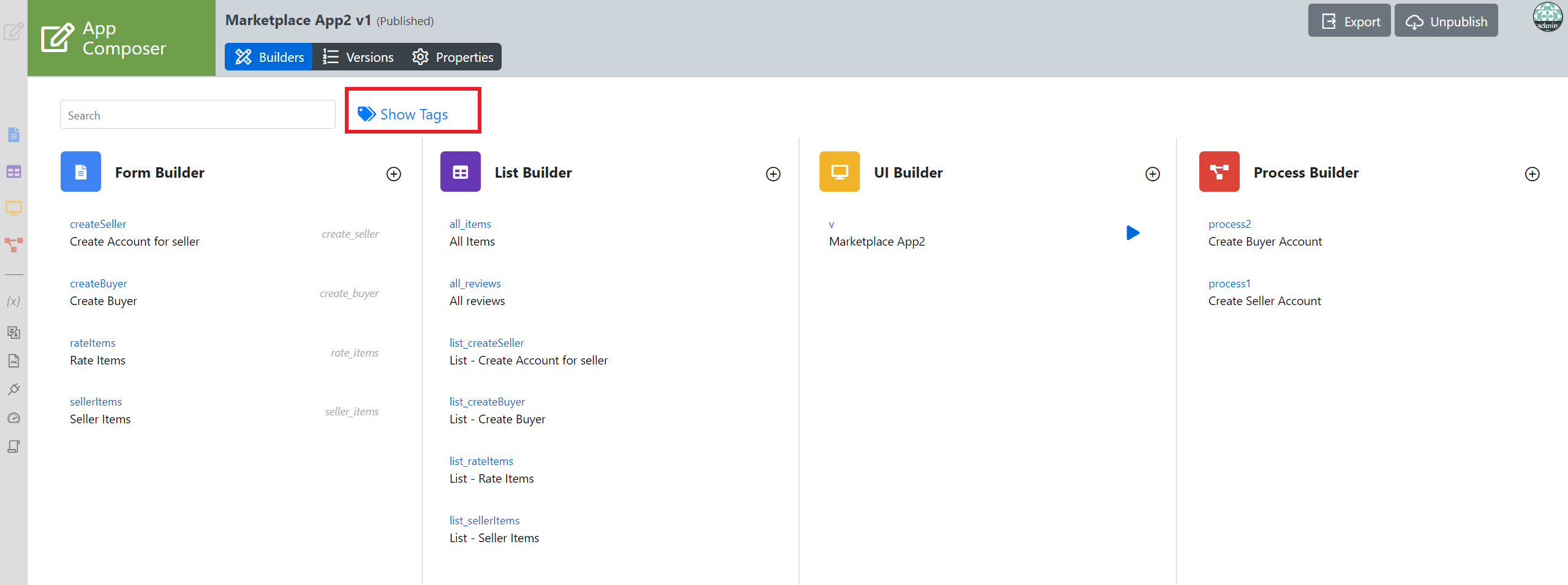This screenshot has height=585, width=1568.
Task: Launch Marketplace App2 with play icon
Action: tap(1133, 233)
